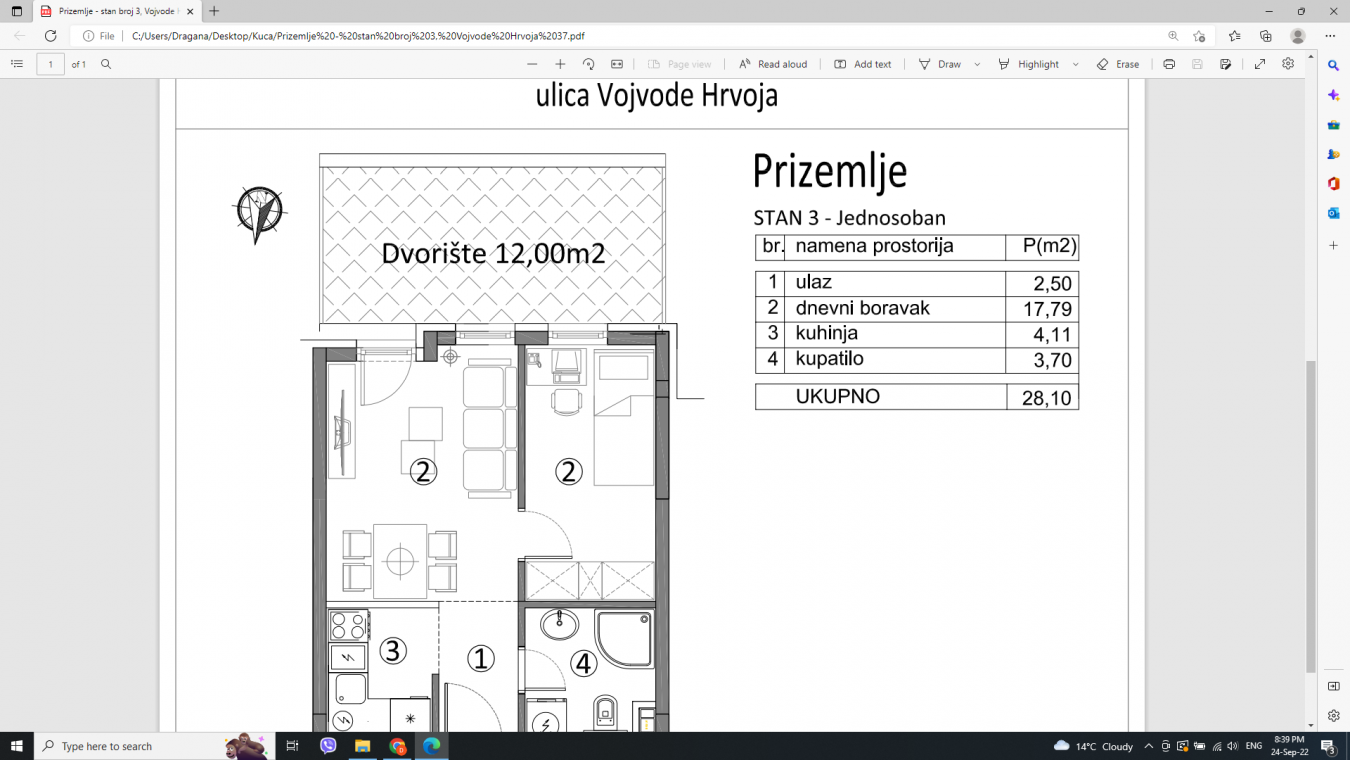Open a new browser tab
This screenshot has height=760, width=1350.
[214, 11]
